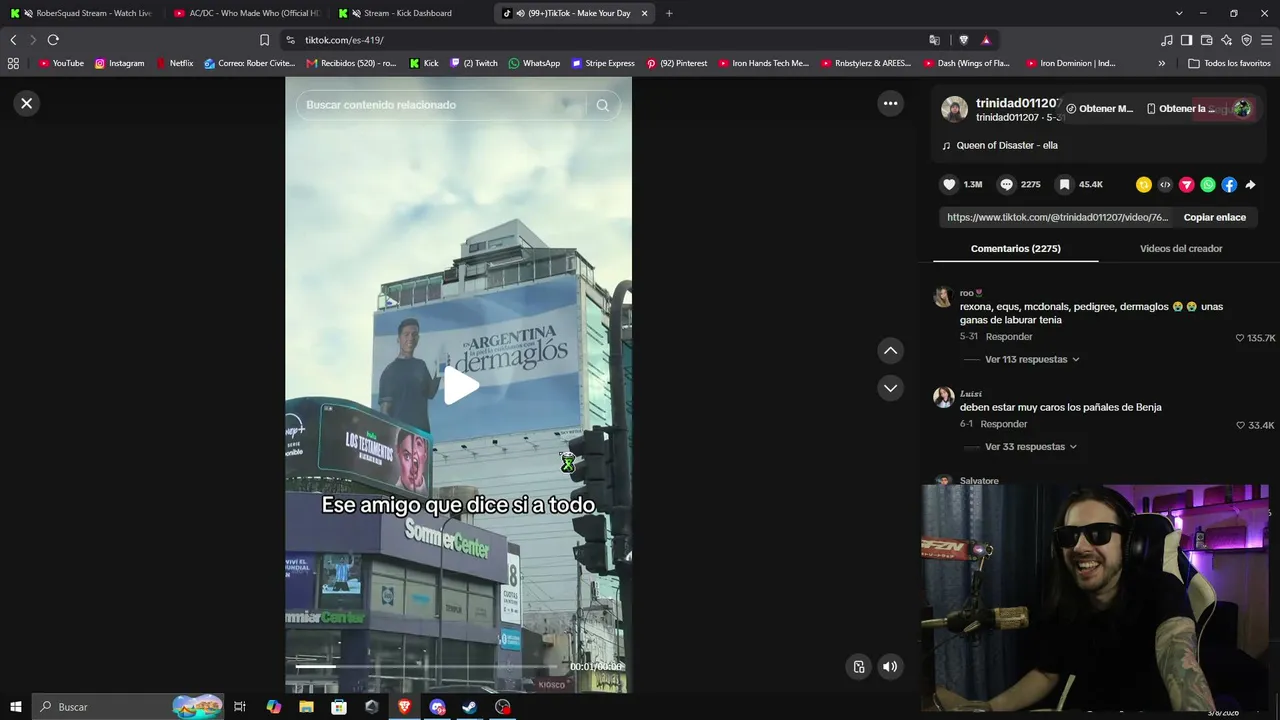Go to the previous video arrow

click(x=890, y=351)
